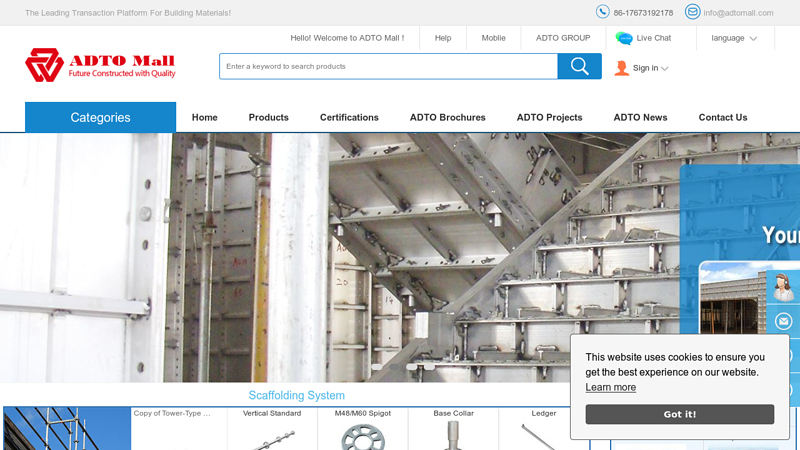Click the magnifier search button
The image size is (800, 450).
pyautogui.click(x=580, y=66)
